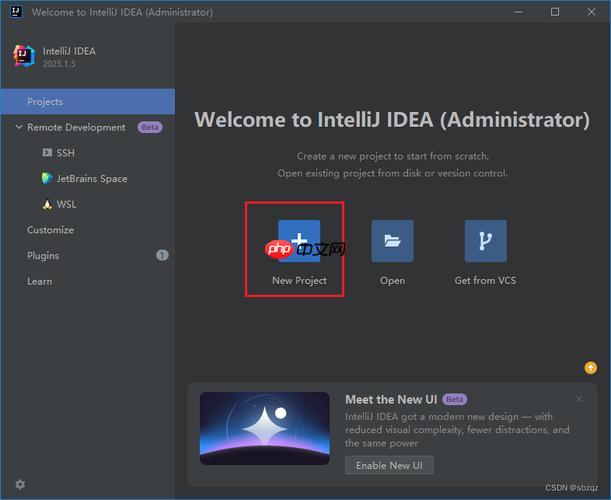Open the settings gear in the sidebar
The width and height of the screenshot is (611, 500).
pyautogui.click(x=20, y=484)
